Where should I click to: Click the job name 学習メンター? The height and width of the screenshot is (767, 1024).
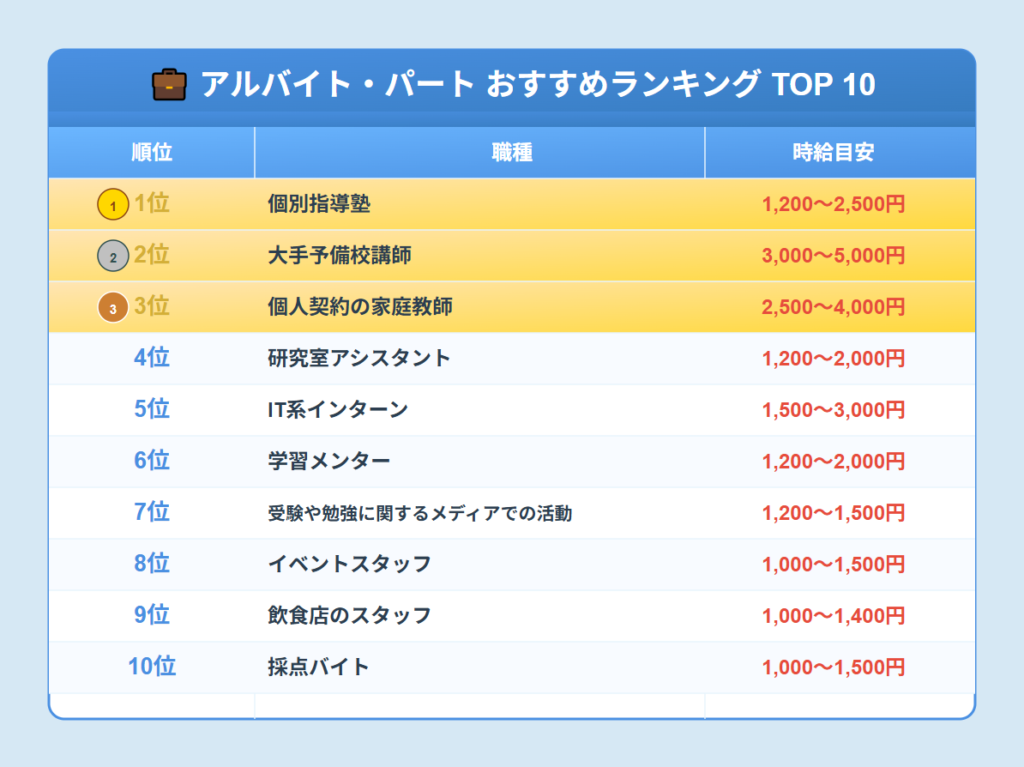click(329, 461)
